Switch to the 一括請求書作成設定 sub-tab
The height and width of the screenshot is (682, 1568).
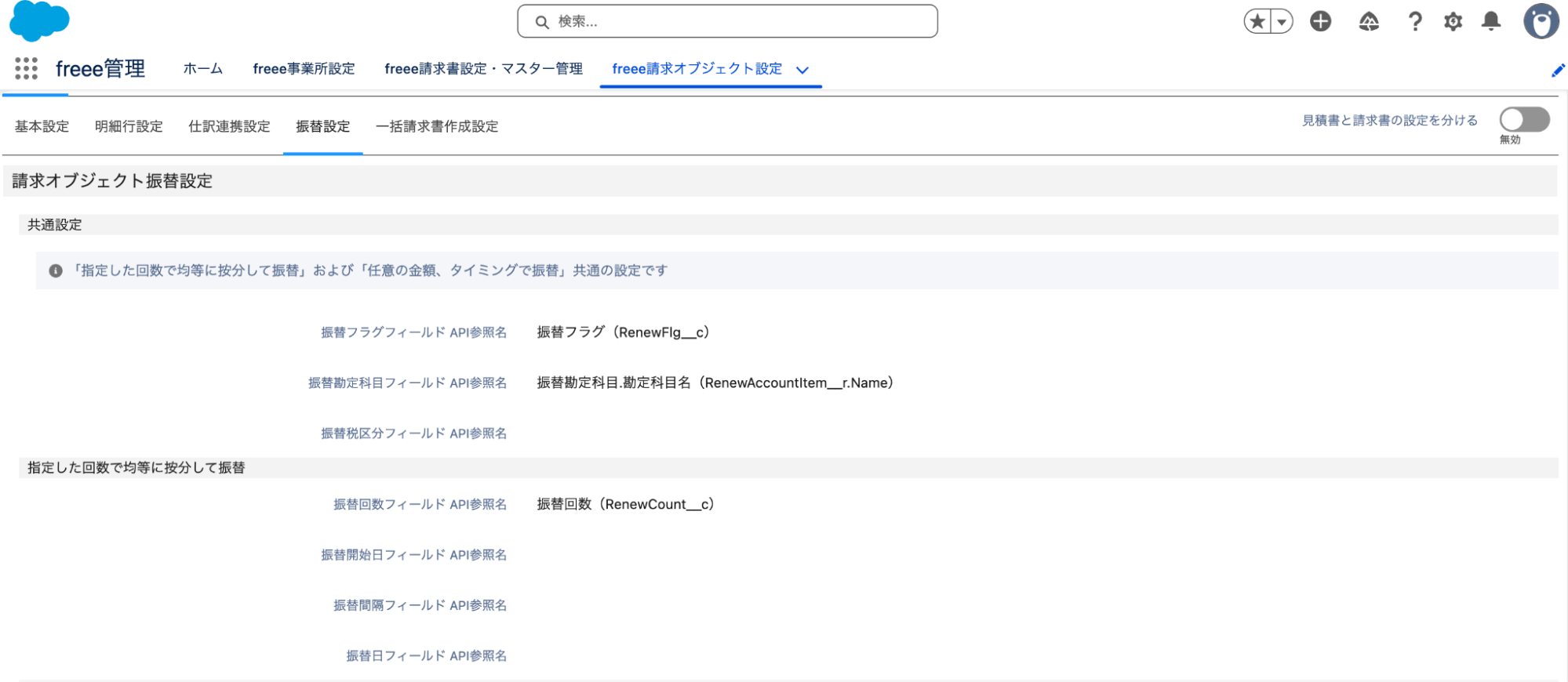click(x=437, y=126)
